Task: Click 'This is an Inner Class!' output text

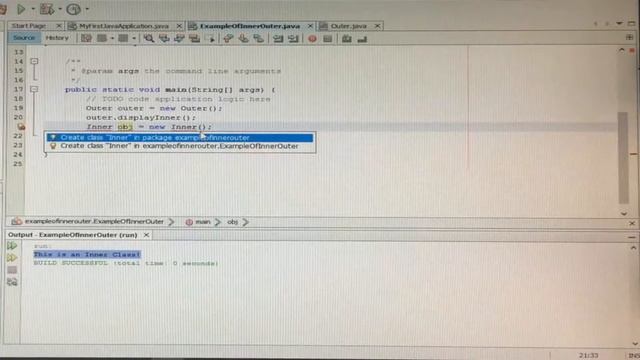Action: click(87, 254)
